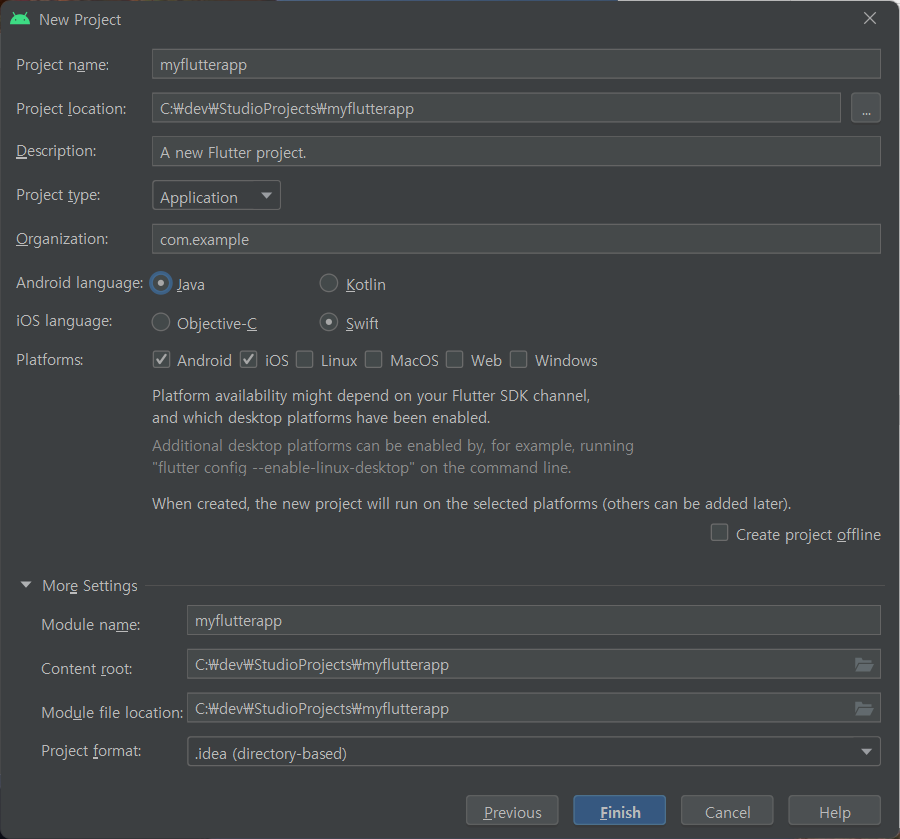The image size is (900, 839).
Task: Edit the Description text field
Action: [516, 152]
